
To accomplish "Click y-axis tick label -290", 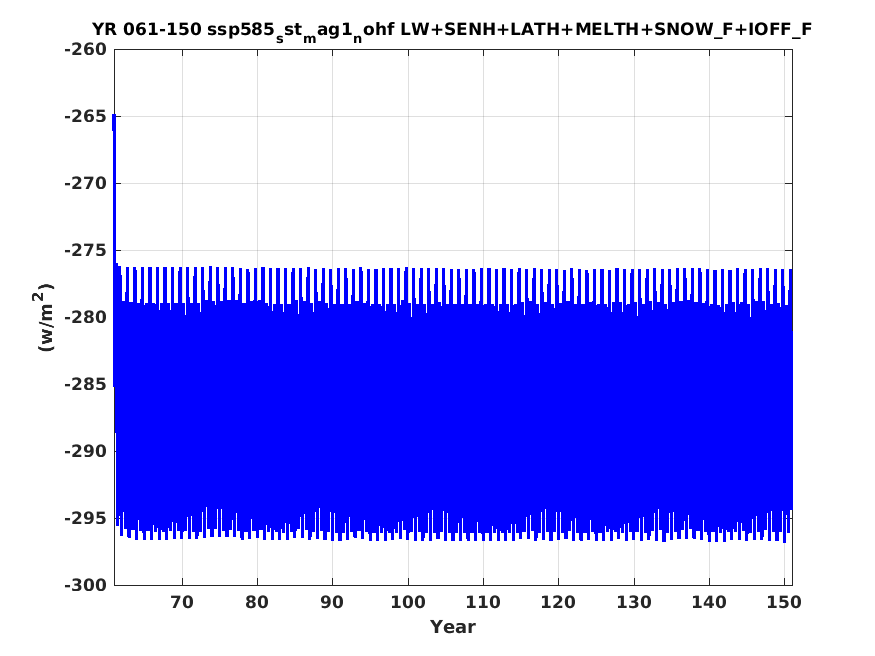I will point(85,451).
